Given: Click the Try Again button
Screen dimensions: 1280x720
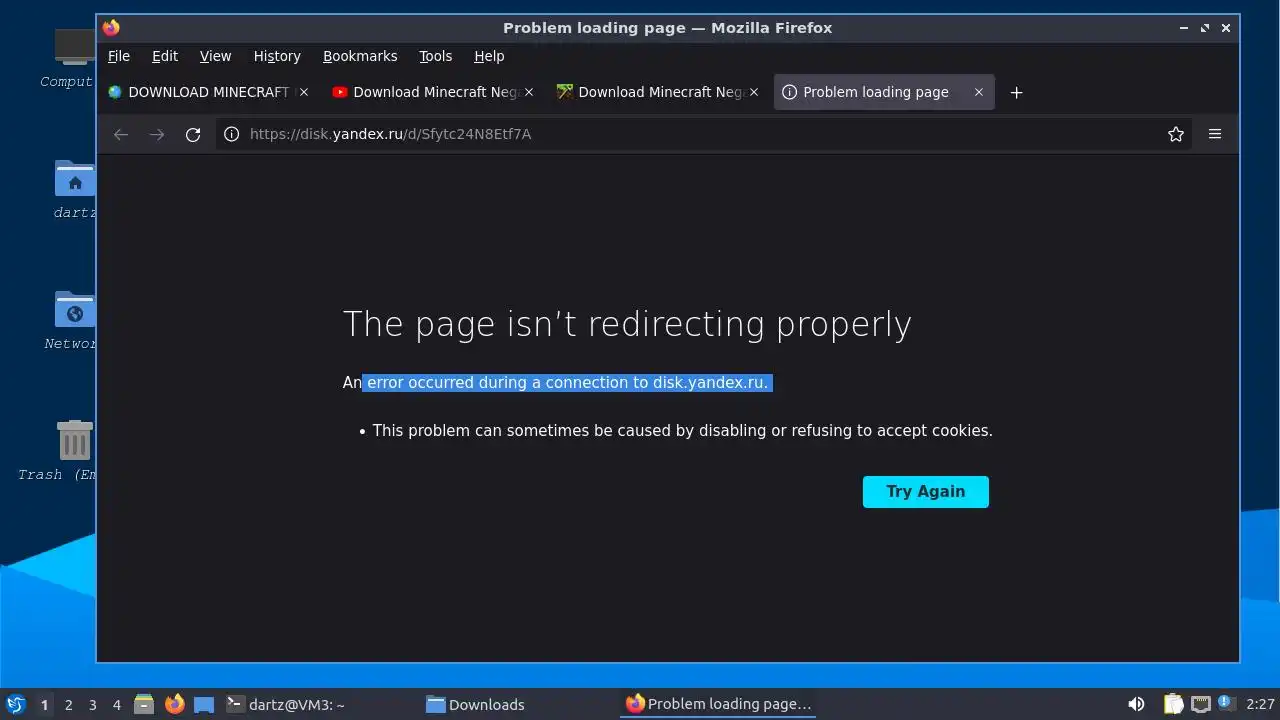Looking at the screenshot, I should 925,491.
